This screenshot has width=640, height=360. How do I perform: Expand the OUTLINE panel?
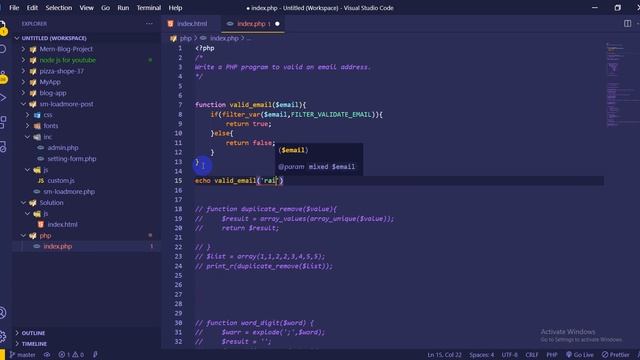[x=33, y=333]
